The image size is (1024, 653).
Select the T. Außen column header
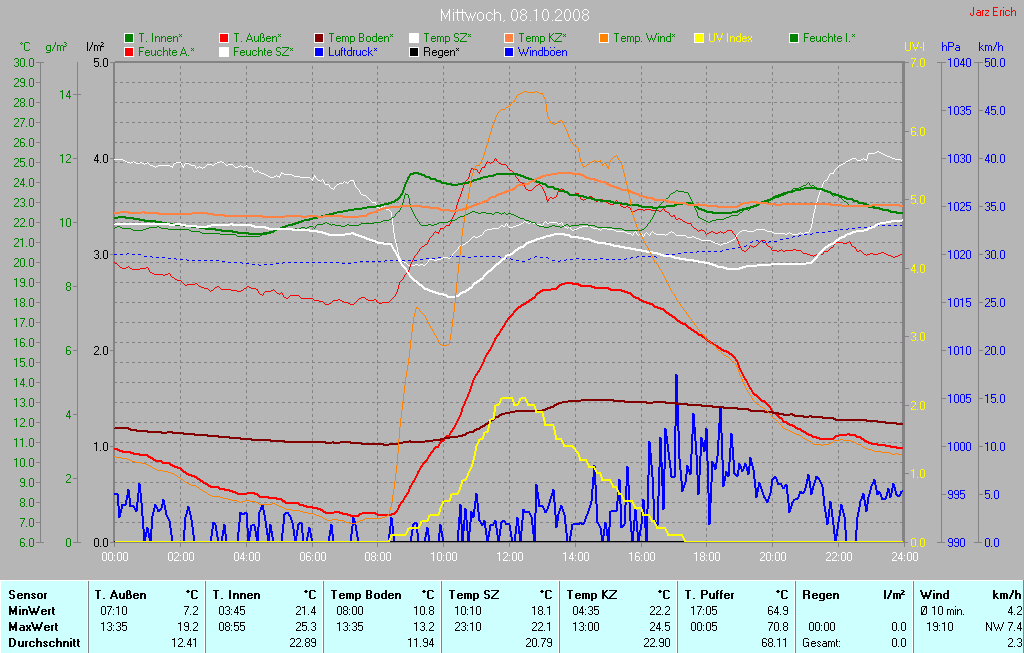coord(125,594)
